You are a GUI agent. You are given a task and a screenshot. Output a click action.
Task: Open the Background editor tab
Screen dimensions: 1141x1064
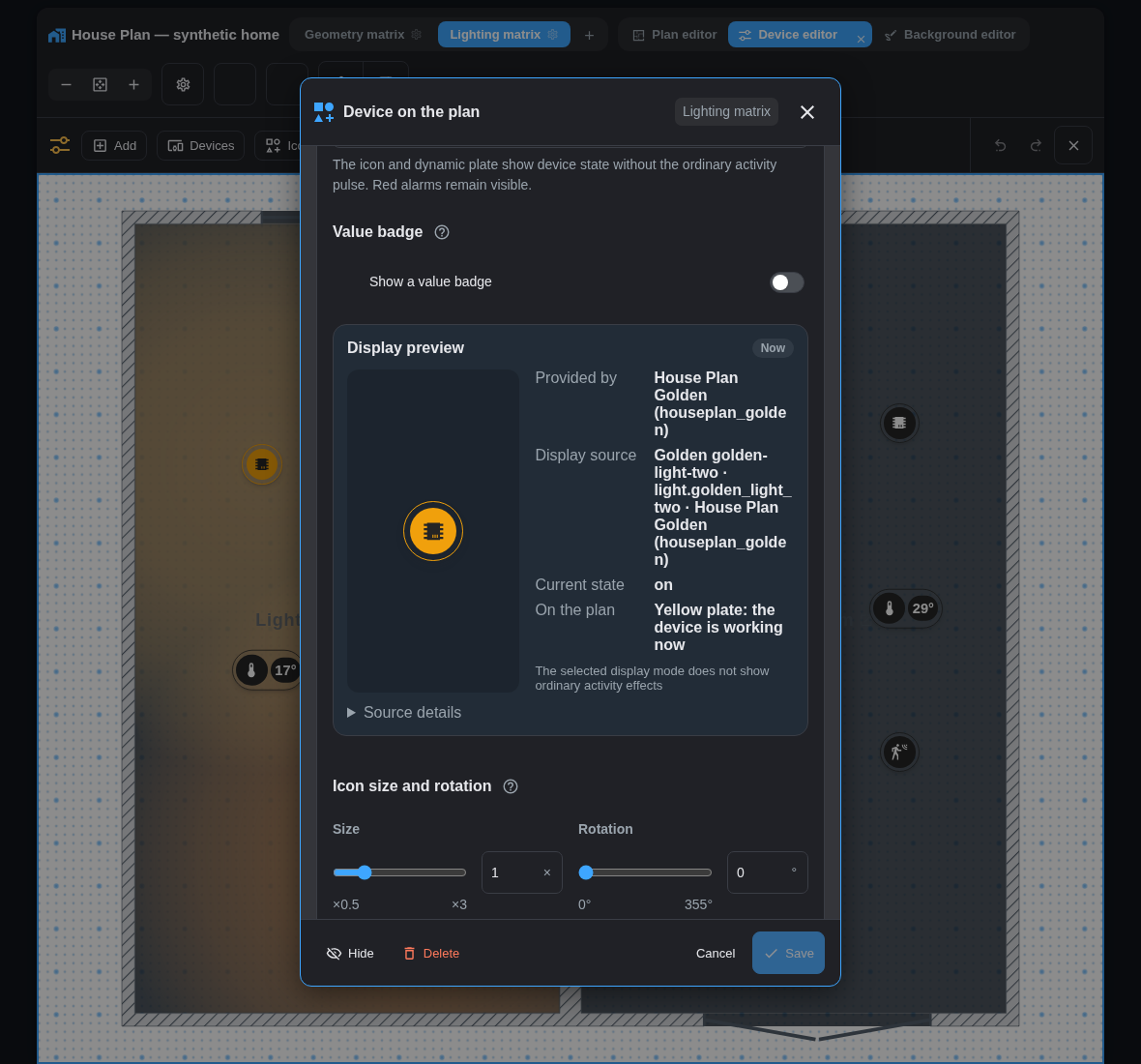(x=951, y=35)
